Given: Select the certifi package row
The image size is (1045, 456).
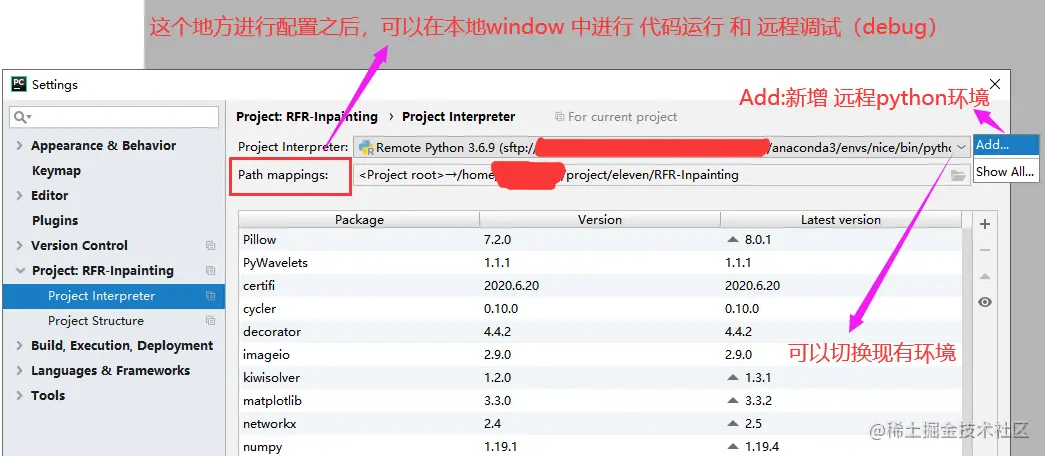Looking at the screenshot, I should click(600, 285).
